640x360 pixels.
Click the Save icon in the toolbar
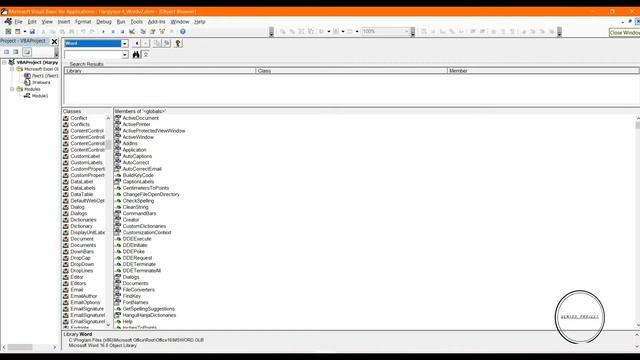point(32,31)
